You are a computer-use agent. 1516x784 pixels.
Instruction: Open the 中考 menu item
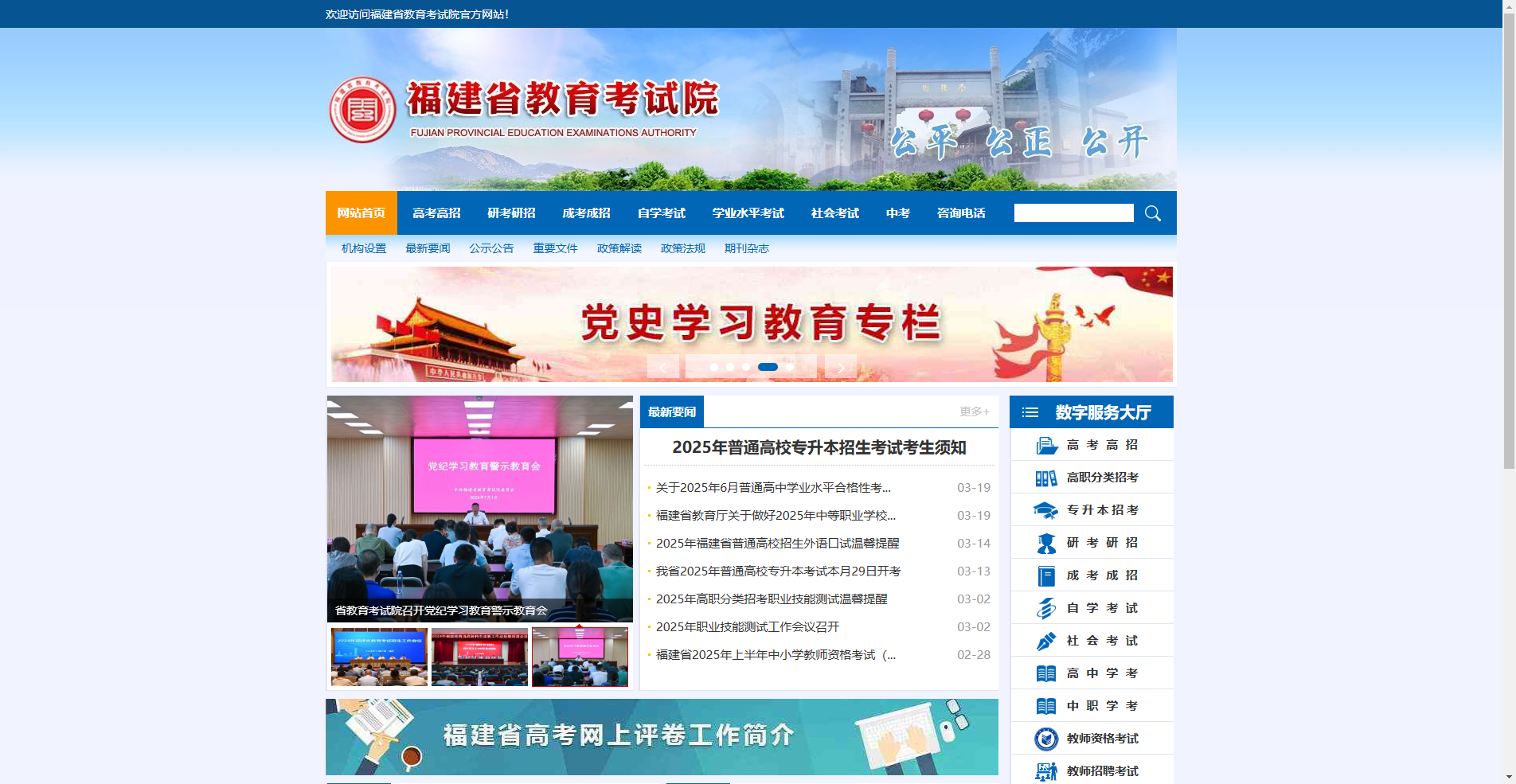[x=897, y=213]
